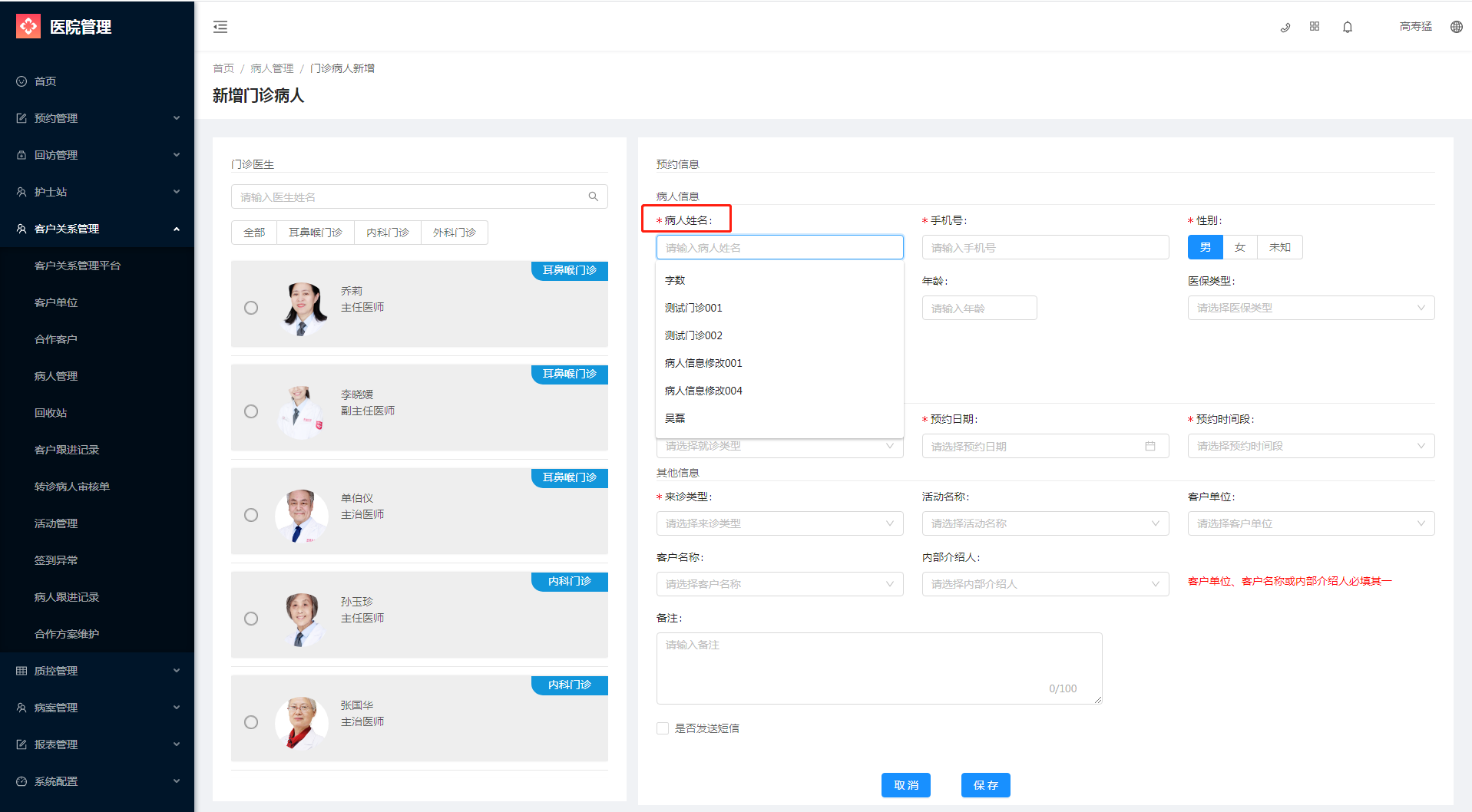Open the 预约时间段 dropdown

[1312, 446]
